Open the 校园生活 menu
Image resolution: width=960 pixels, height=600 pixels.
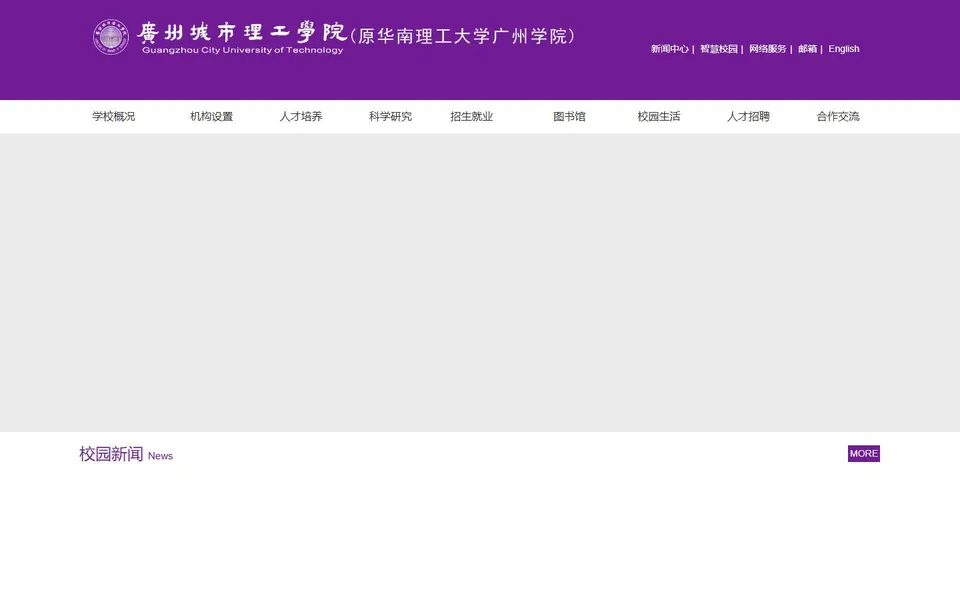659,116
